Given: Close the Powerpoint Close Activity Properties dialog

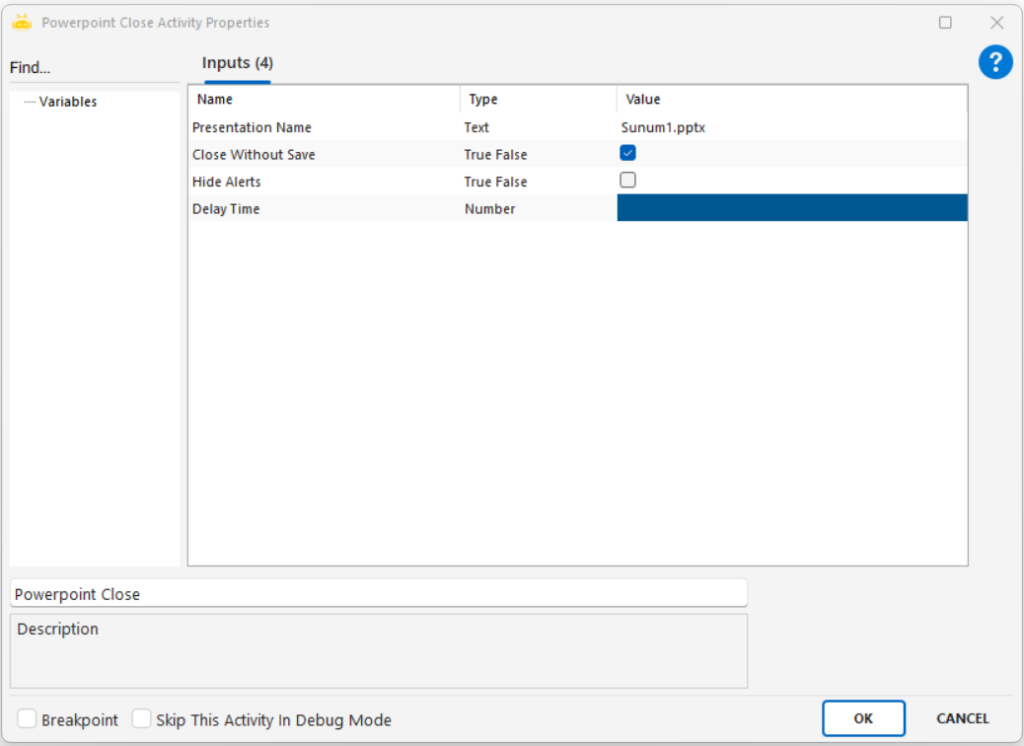Looking at the screenshot, I should pyautogui.click(x=996, y=22).
